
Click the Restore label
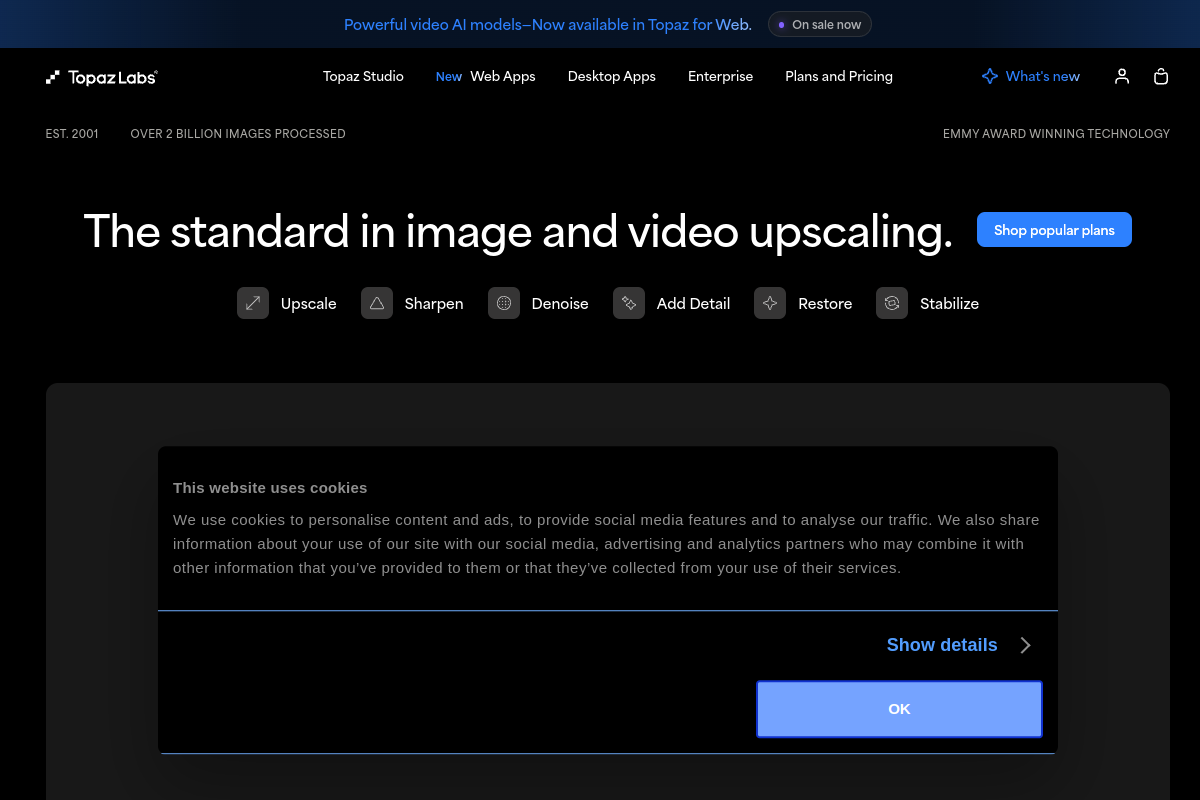pos(825,303)
